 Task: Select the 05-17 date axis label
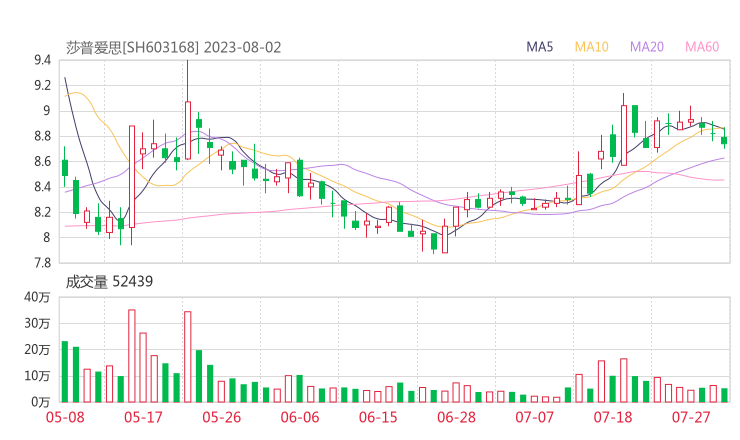click(142, 416)
